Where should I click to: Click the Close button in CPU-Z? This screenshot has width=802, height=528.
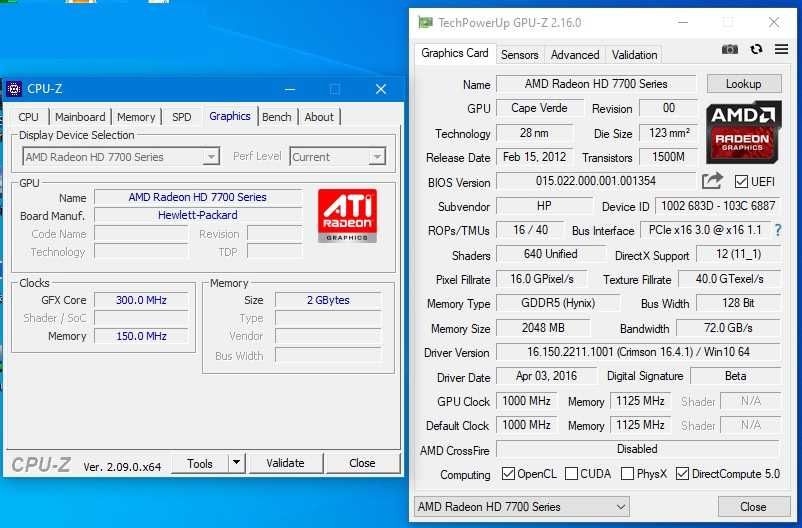(x=362, y=463)
